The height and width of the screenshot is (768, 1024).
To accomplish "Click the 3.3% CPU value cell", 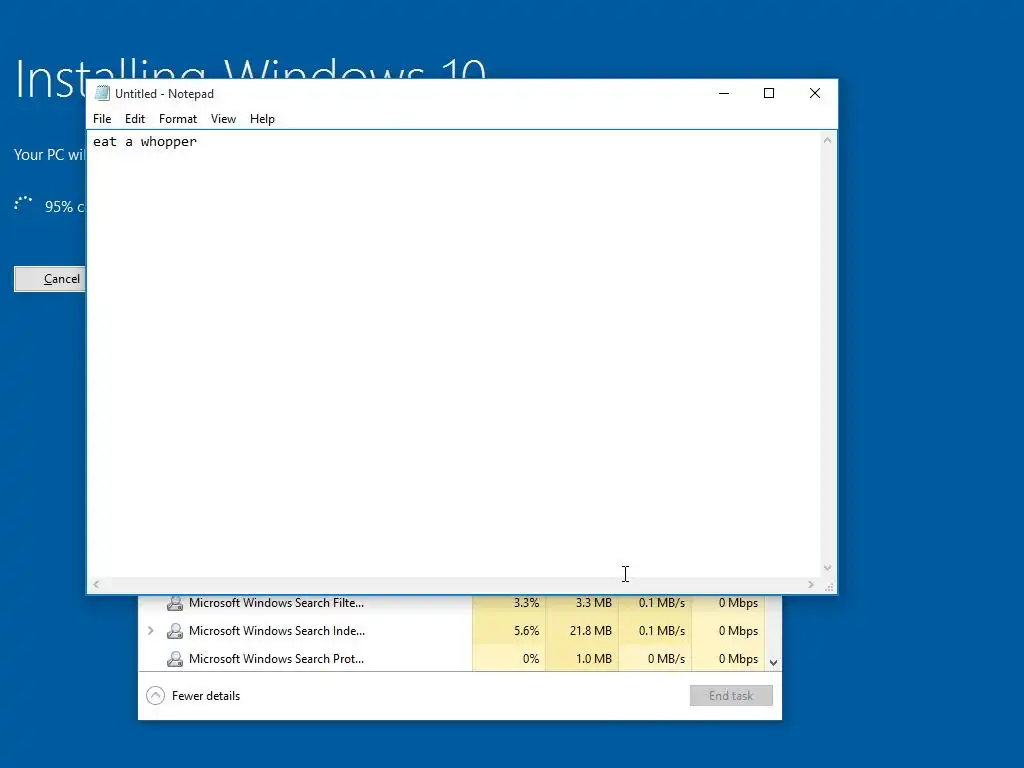I will 509,603.
